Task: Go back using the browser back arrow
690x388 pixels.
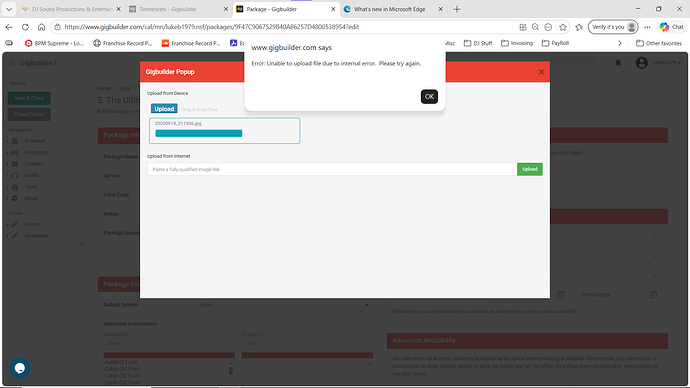Action: point(9,27)
